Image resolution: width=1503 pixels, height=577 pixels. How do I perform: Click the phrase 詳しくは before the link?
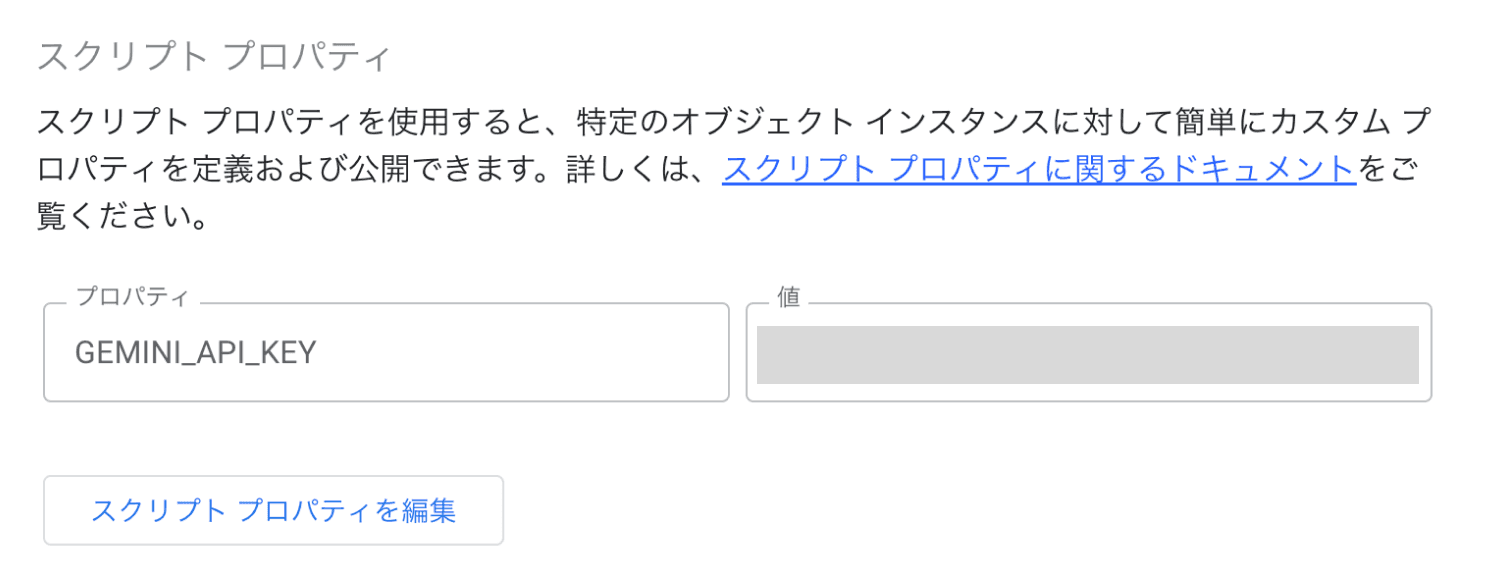[632, 170]
